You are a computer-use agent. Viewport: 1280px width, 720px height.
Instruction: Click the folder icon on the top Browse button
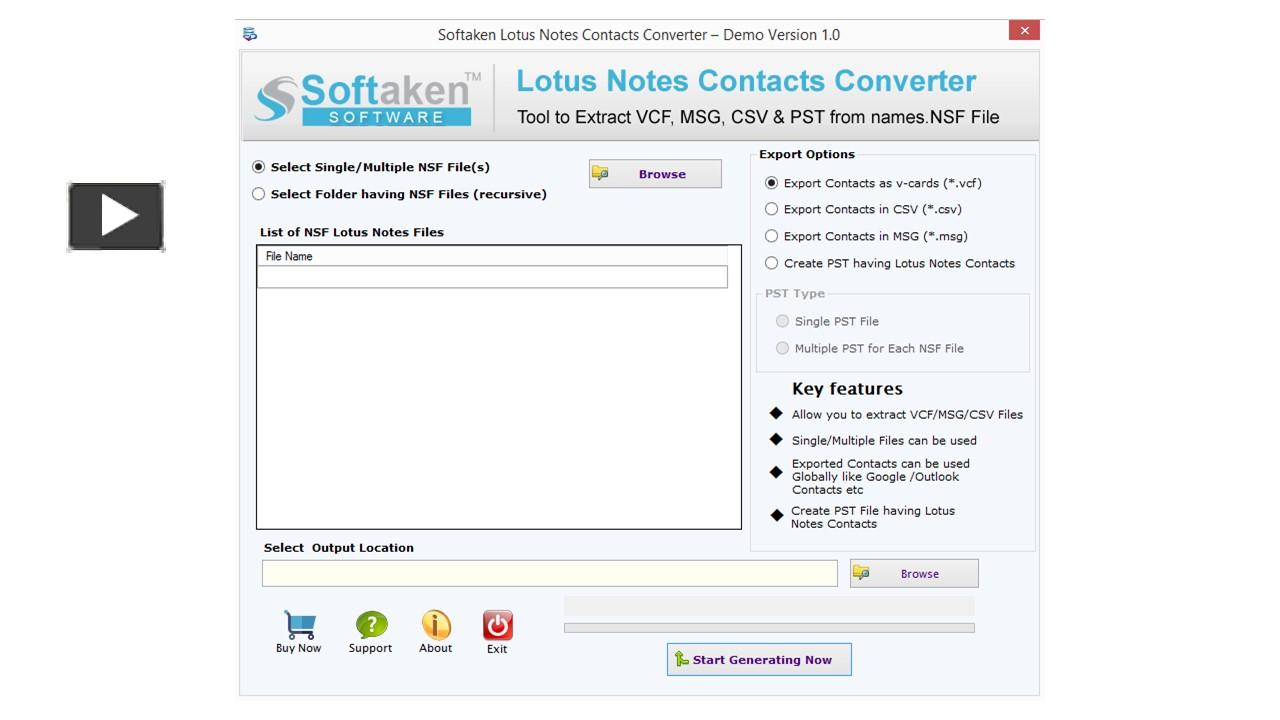(601, 172)
